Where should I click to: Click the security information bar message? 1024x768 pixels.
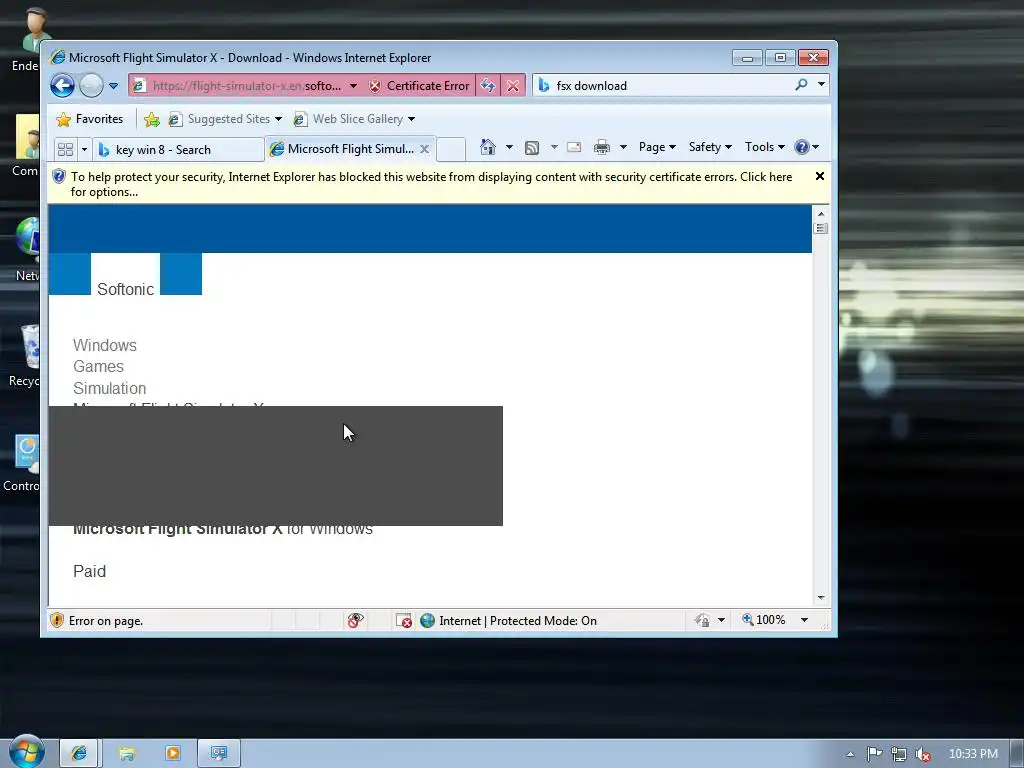tap(431, 184)
